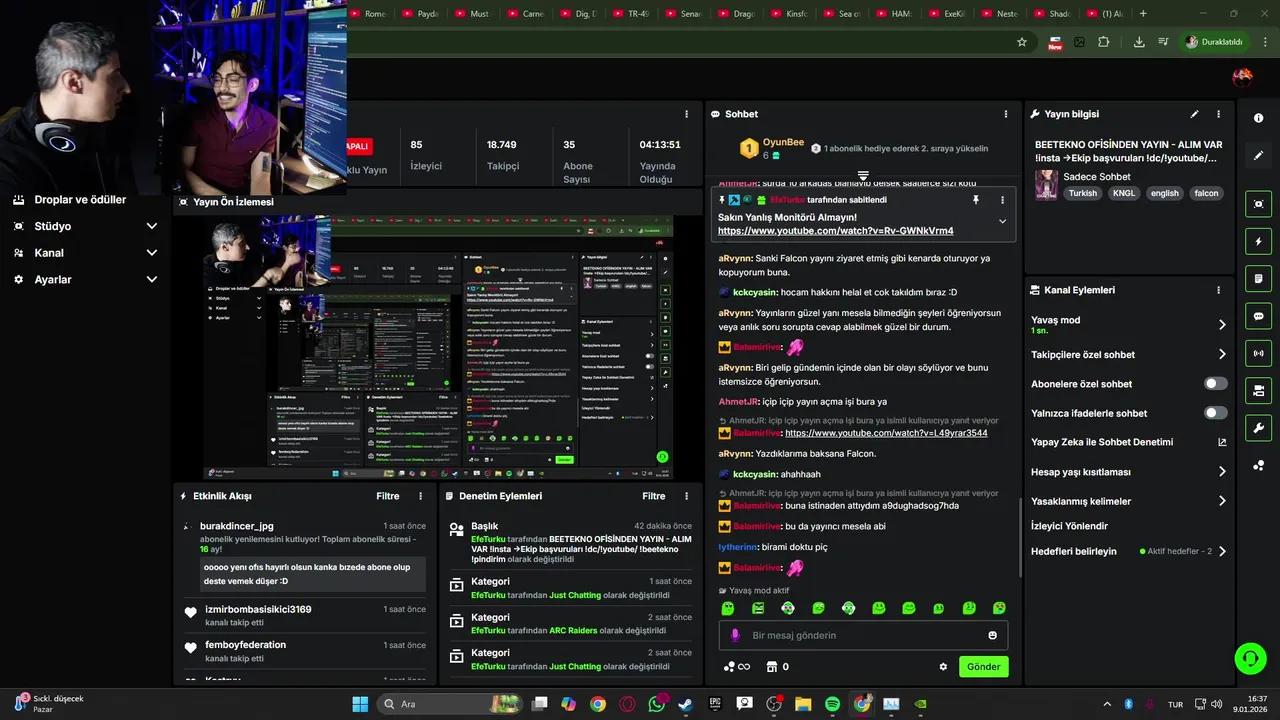Open chat settings gear icon
The width and height of the screenshot is (1280, 720).
click(x=943, y=667)
